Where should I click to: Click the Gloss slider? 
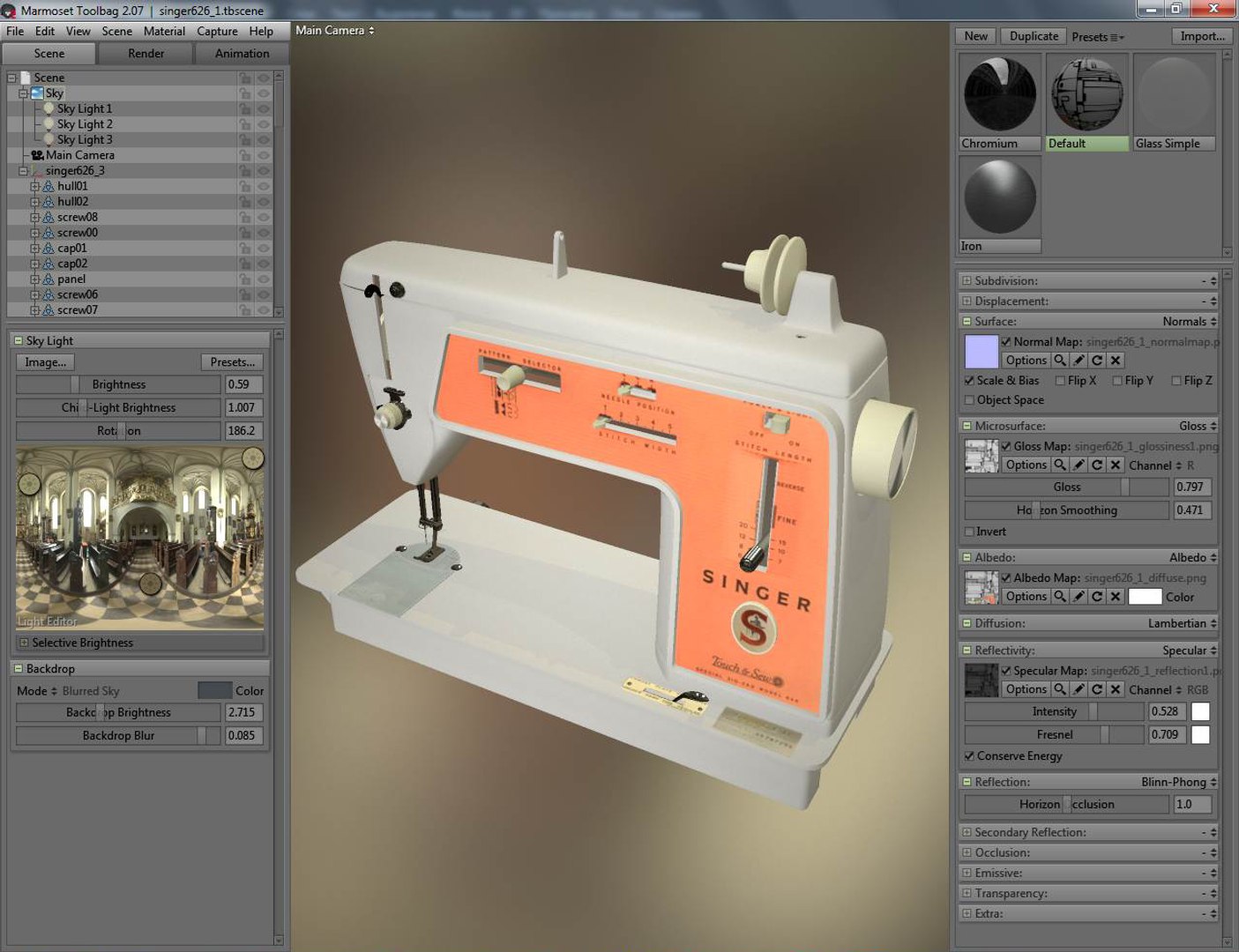click(1067, 487)
